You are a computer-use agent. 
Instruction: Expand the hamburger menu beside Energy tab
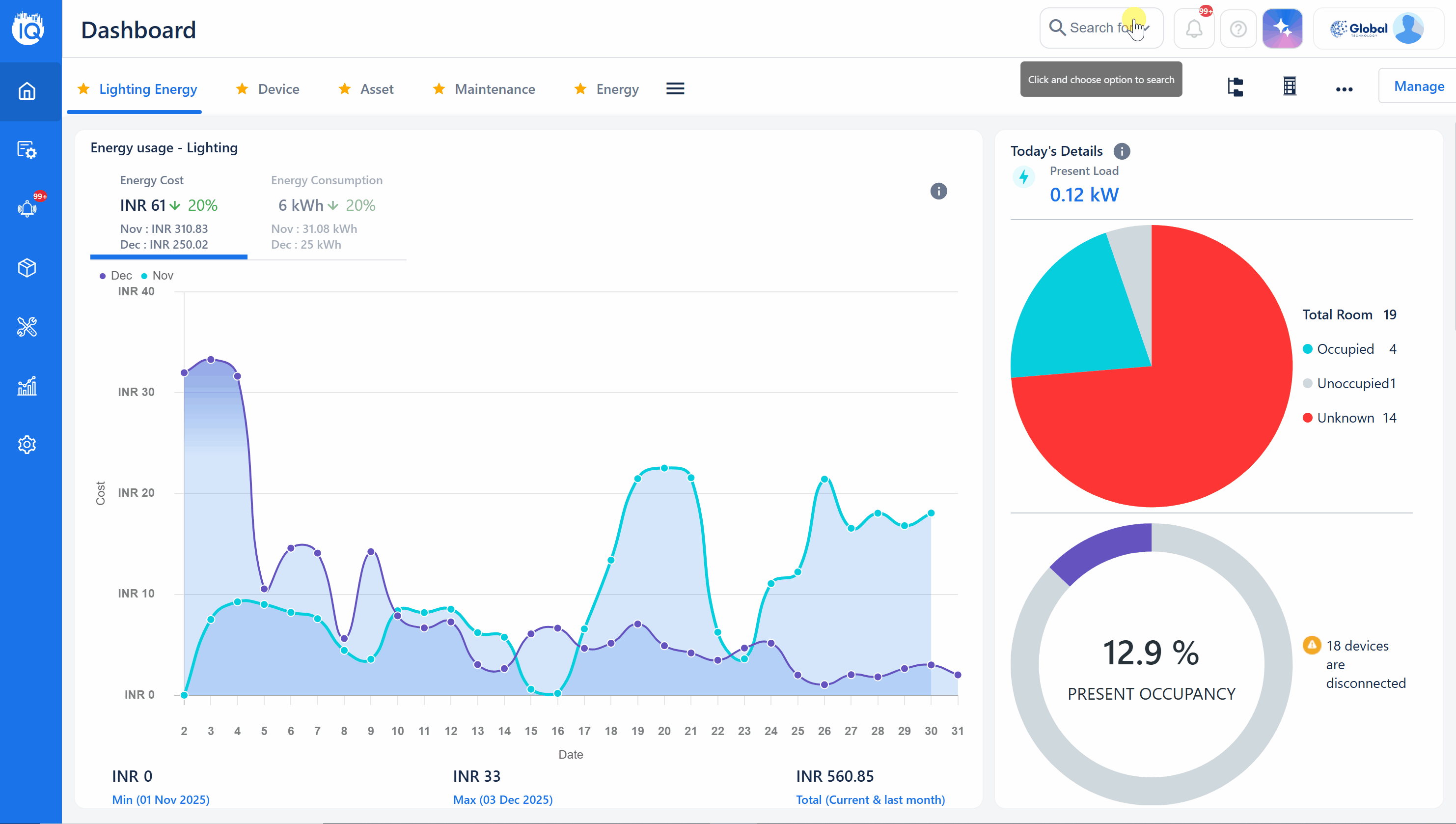[675, 89]
